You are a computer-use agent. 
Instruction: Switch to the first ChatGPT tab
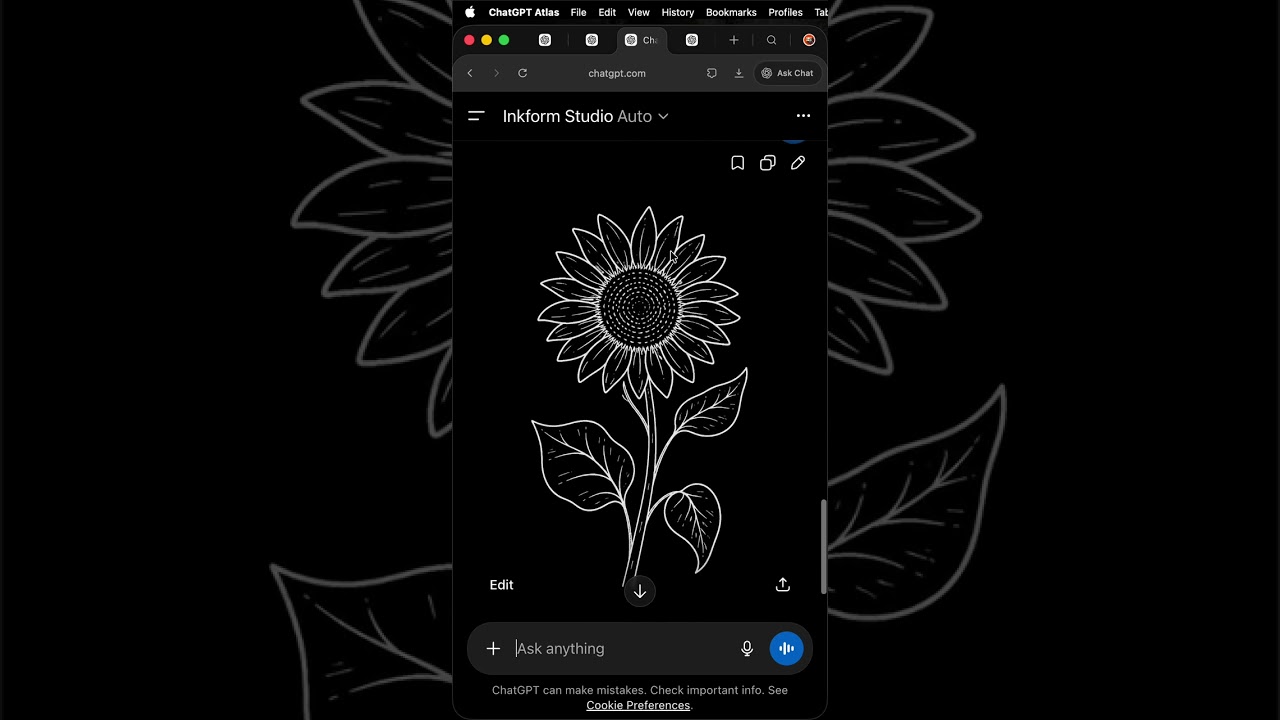[x=545, y=40]
